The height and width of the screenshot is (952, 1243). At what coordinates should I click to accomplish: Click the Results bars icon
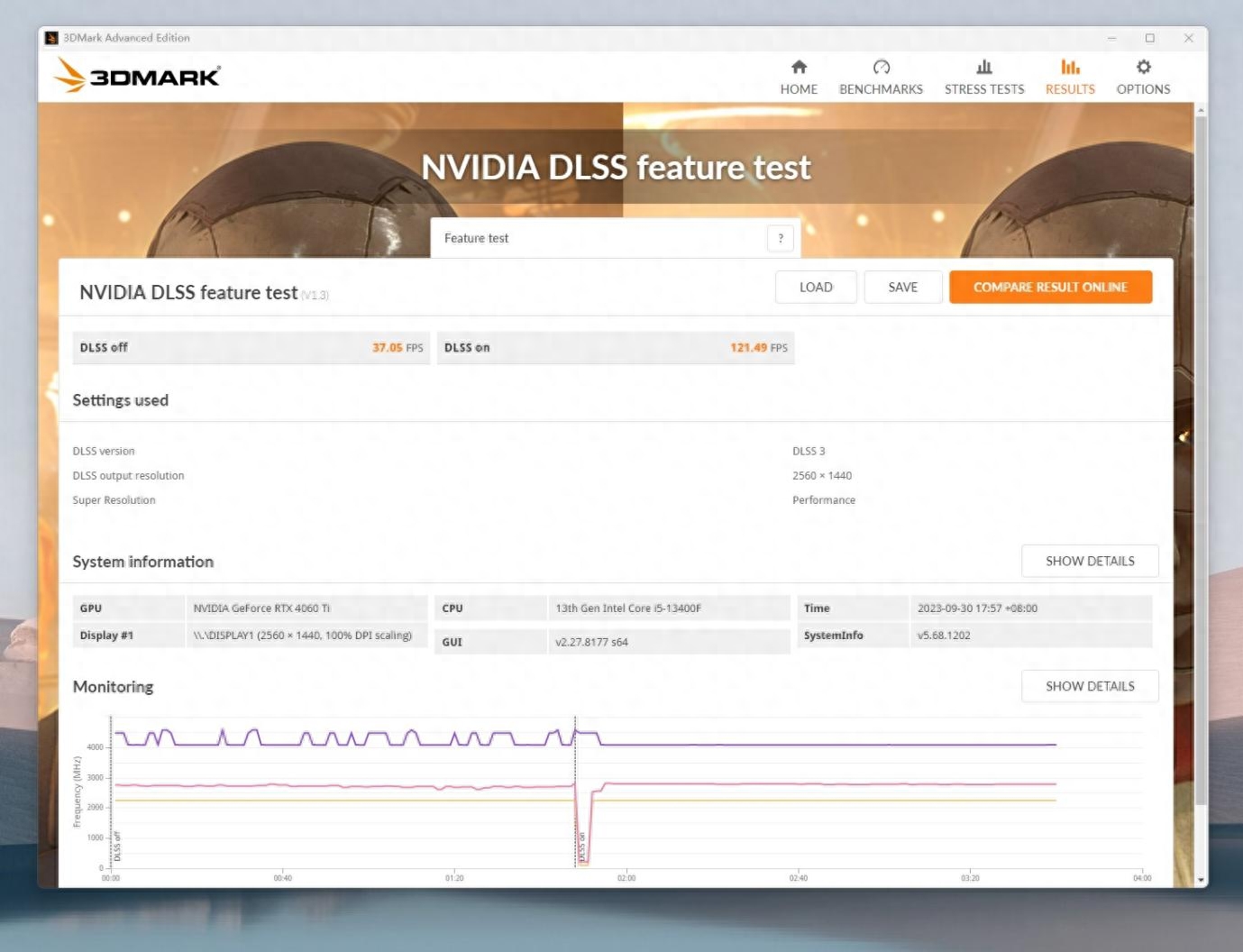tap(1070, 67)
